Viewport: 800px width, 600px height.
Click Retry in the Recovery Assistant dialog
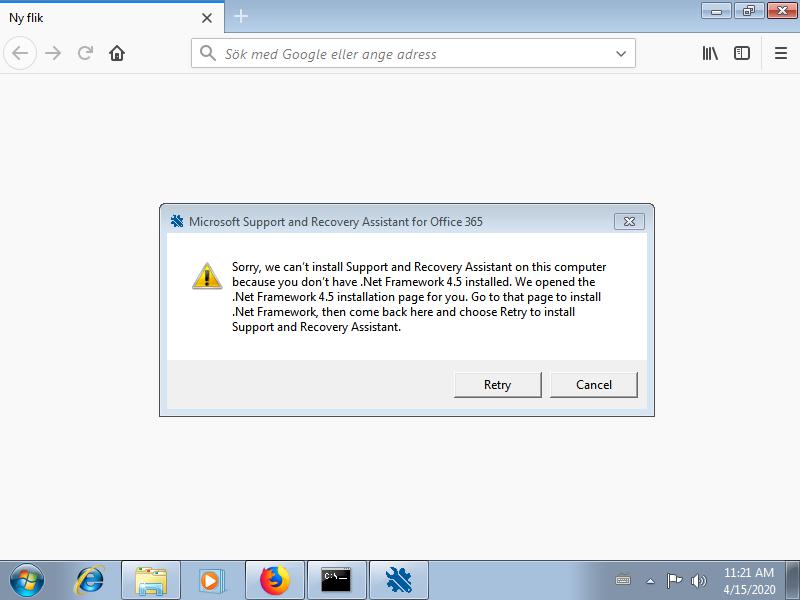(x=497, y=385)
